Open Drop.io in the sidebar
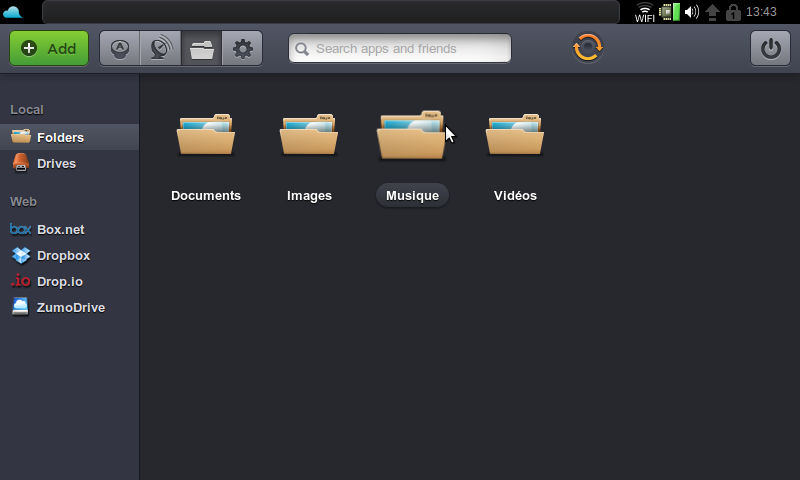The image size is (800, 480). pyautogui.click(x=69, y=282)
